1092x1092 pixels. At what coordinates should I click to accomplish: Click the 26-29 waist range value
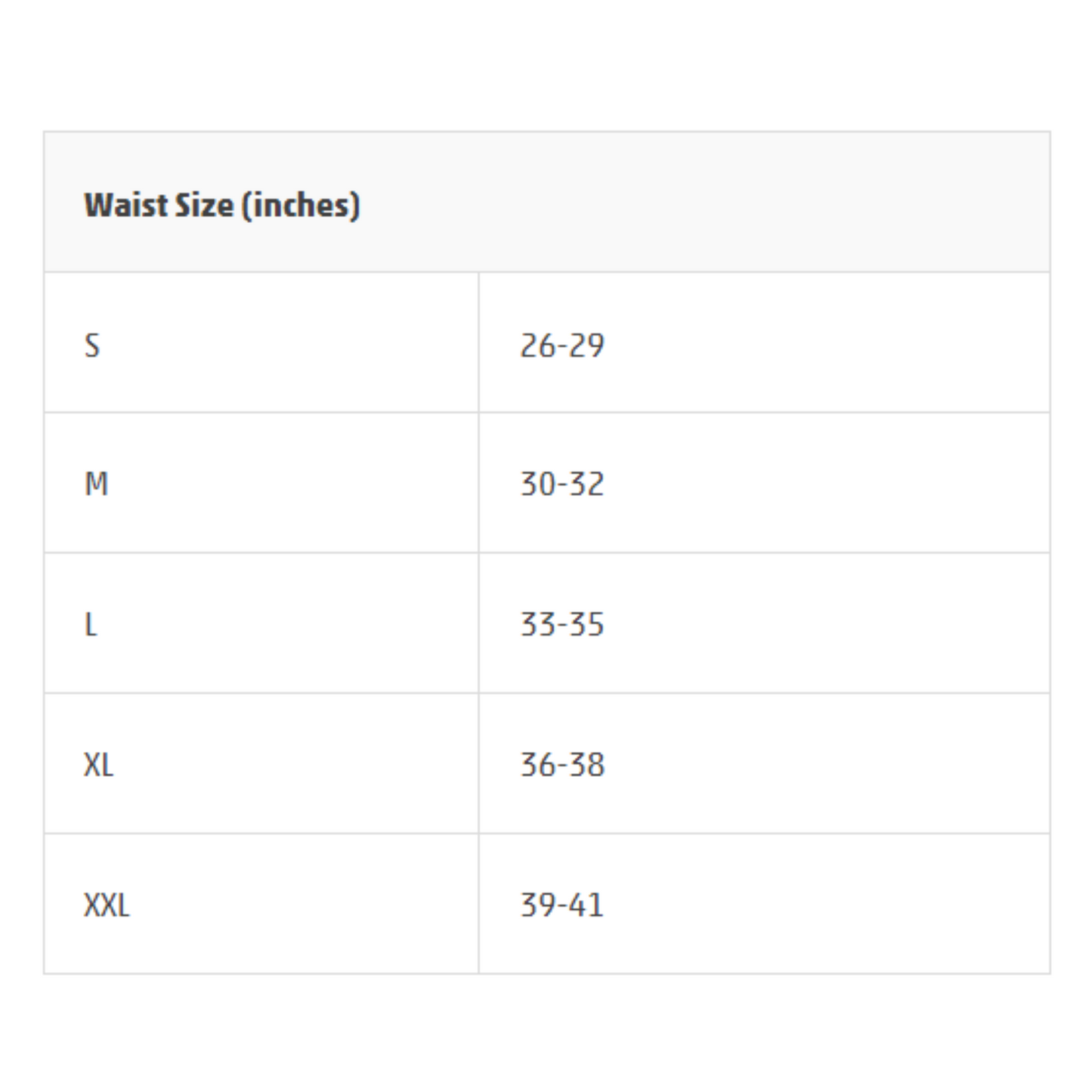561,345
